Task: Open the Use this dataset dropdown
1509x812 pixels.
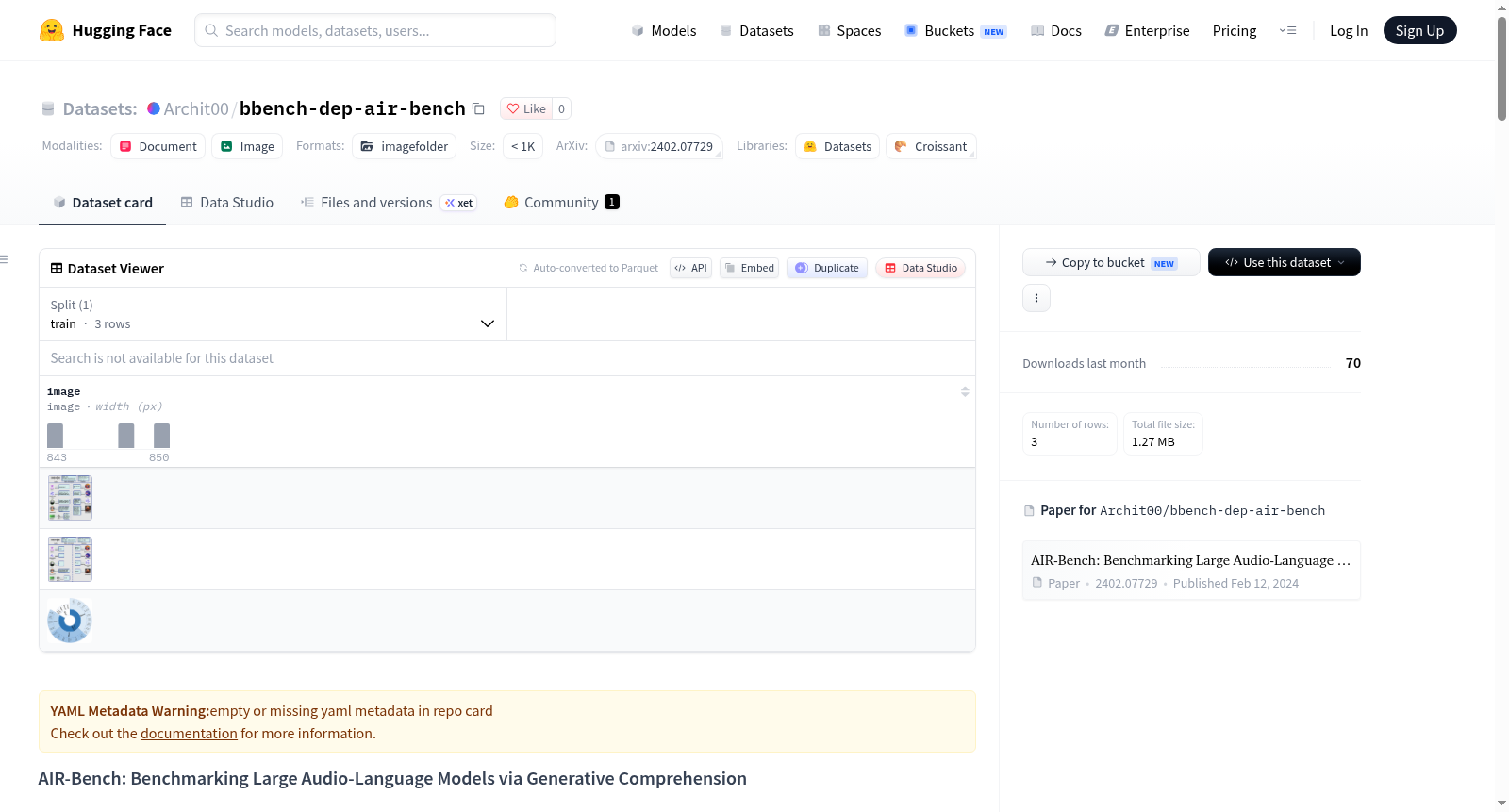Action: (1285, 262)
